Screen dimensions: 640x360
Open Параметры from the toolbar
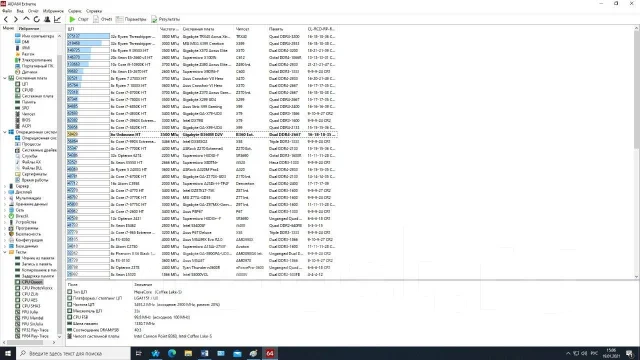click(131, 19)
